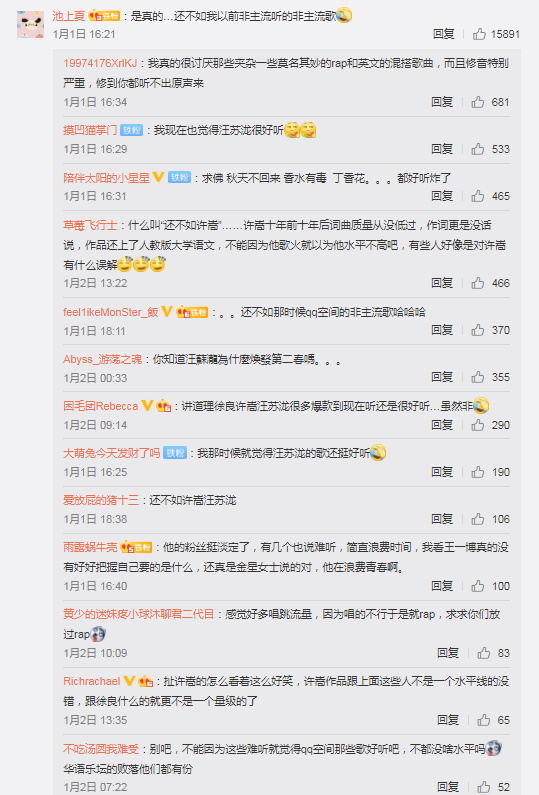Like the feel1ikeMonSter_飯 comment with 370 likes
The width and height of the screenshot is (539, 795).
tap(478, 330)
